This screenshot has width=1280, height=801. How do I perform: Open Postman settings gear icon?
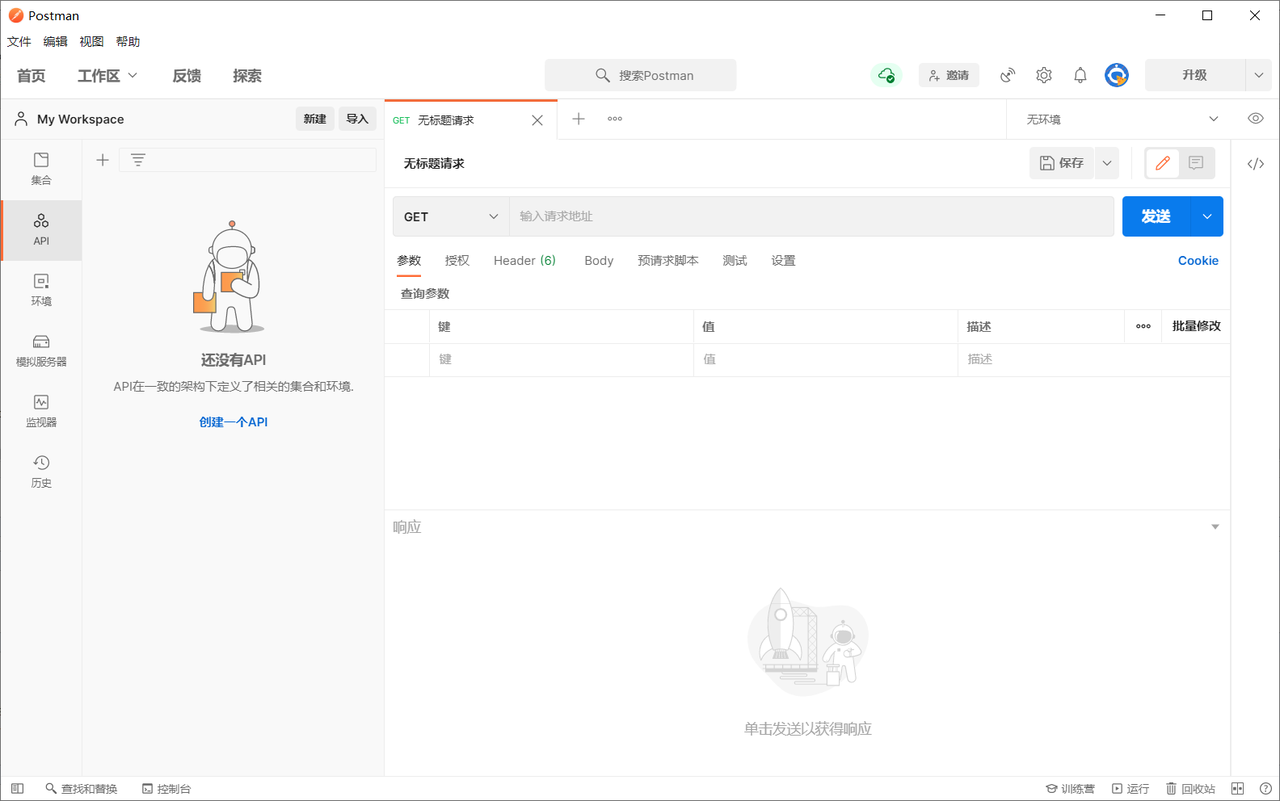(x=1043, y=75)
